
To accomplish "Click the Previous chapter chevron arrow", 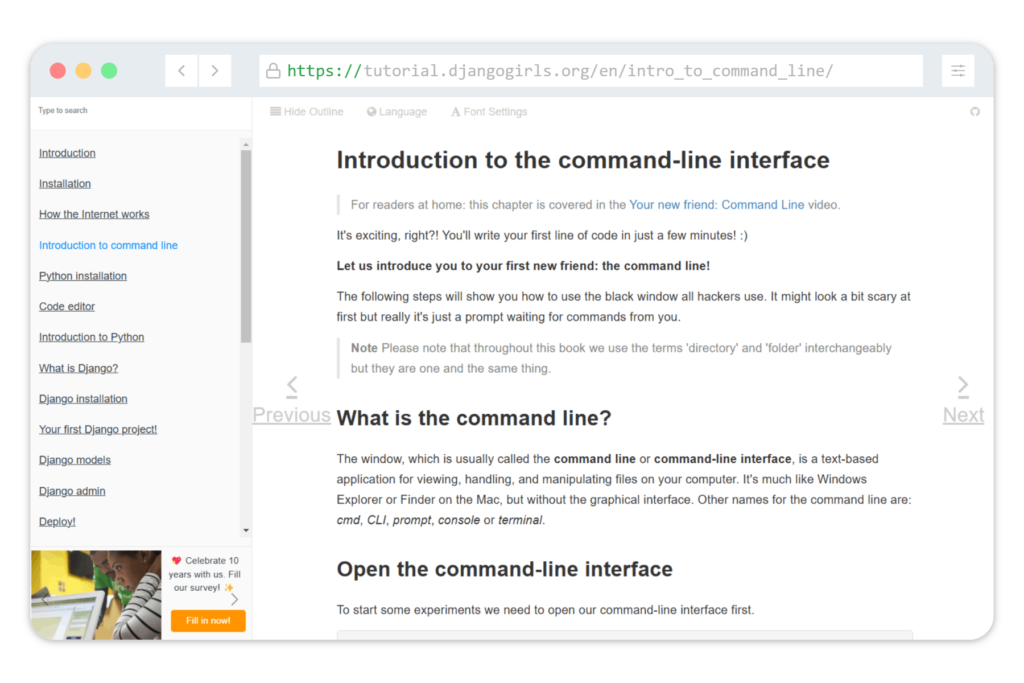I will [292, 386].
